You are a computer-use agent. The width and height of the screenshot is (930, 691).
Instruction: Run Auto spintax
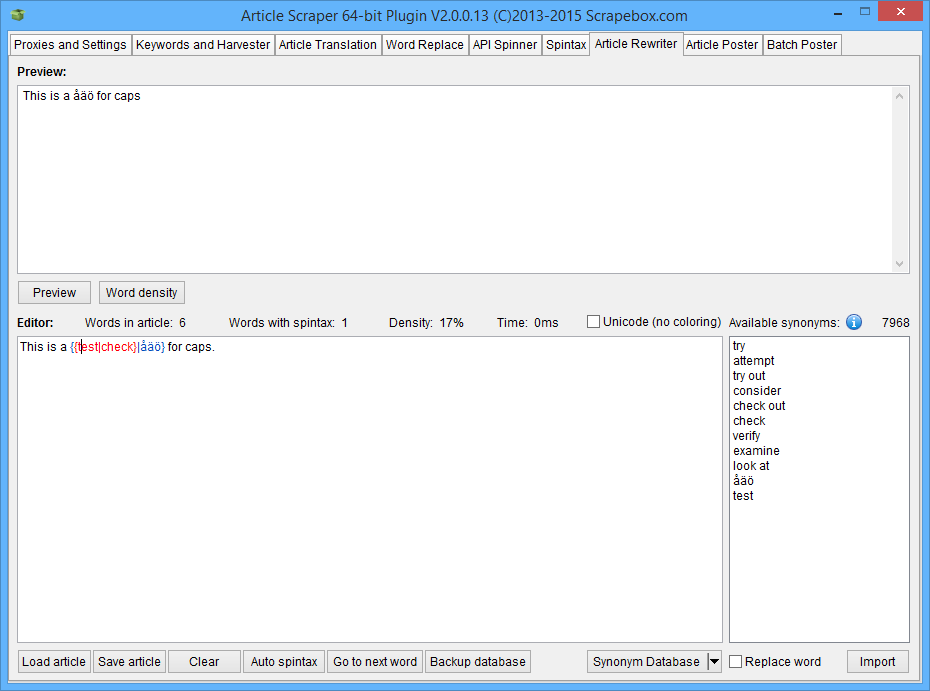(284, 661)
